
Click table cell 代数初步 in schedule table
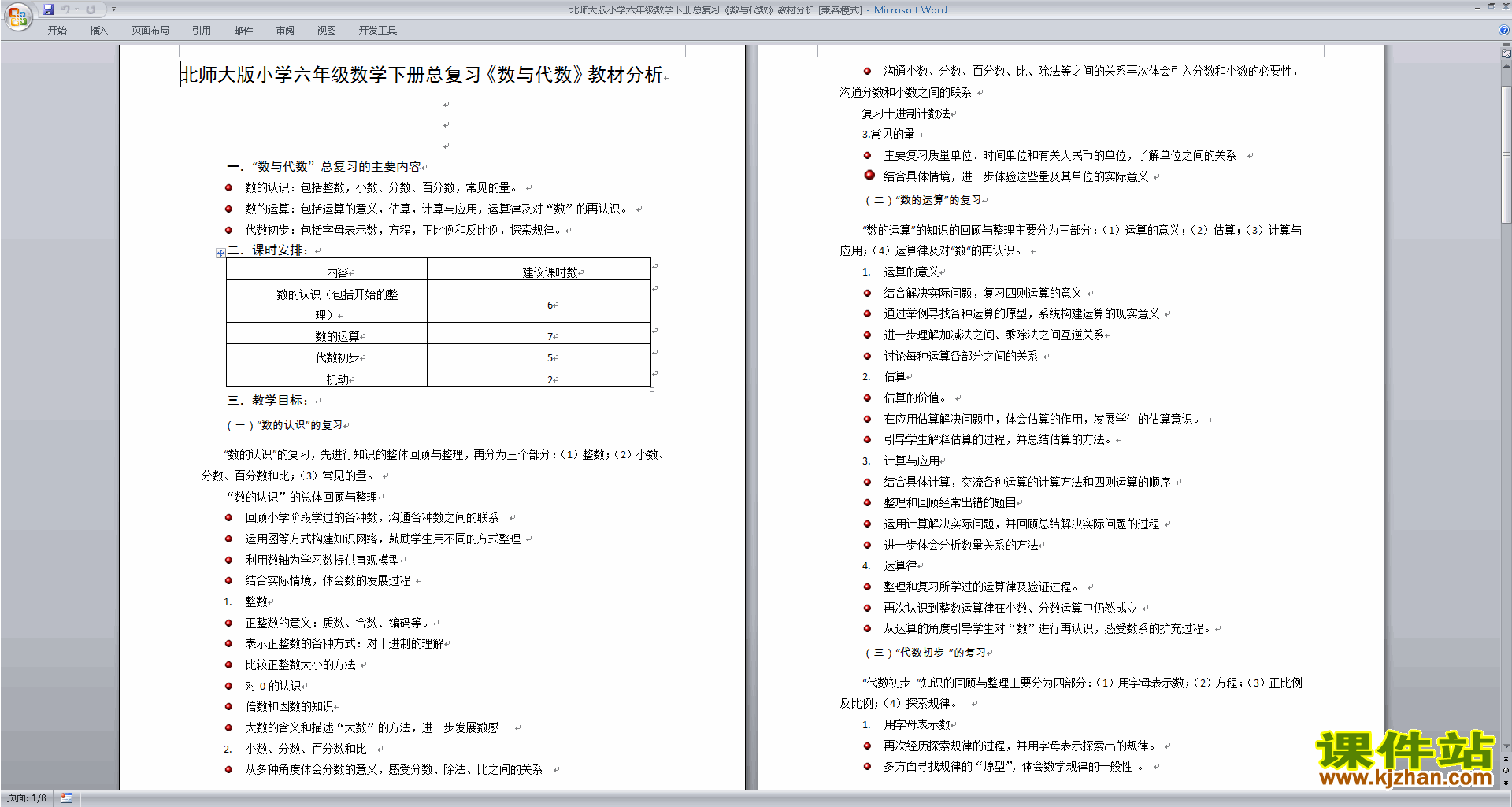click(x=327, y=355)
